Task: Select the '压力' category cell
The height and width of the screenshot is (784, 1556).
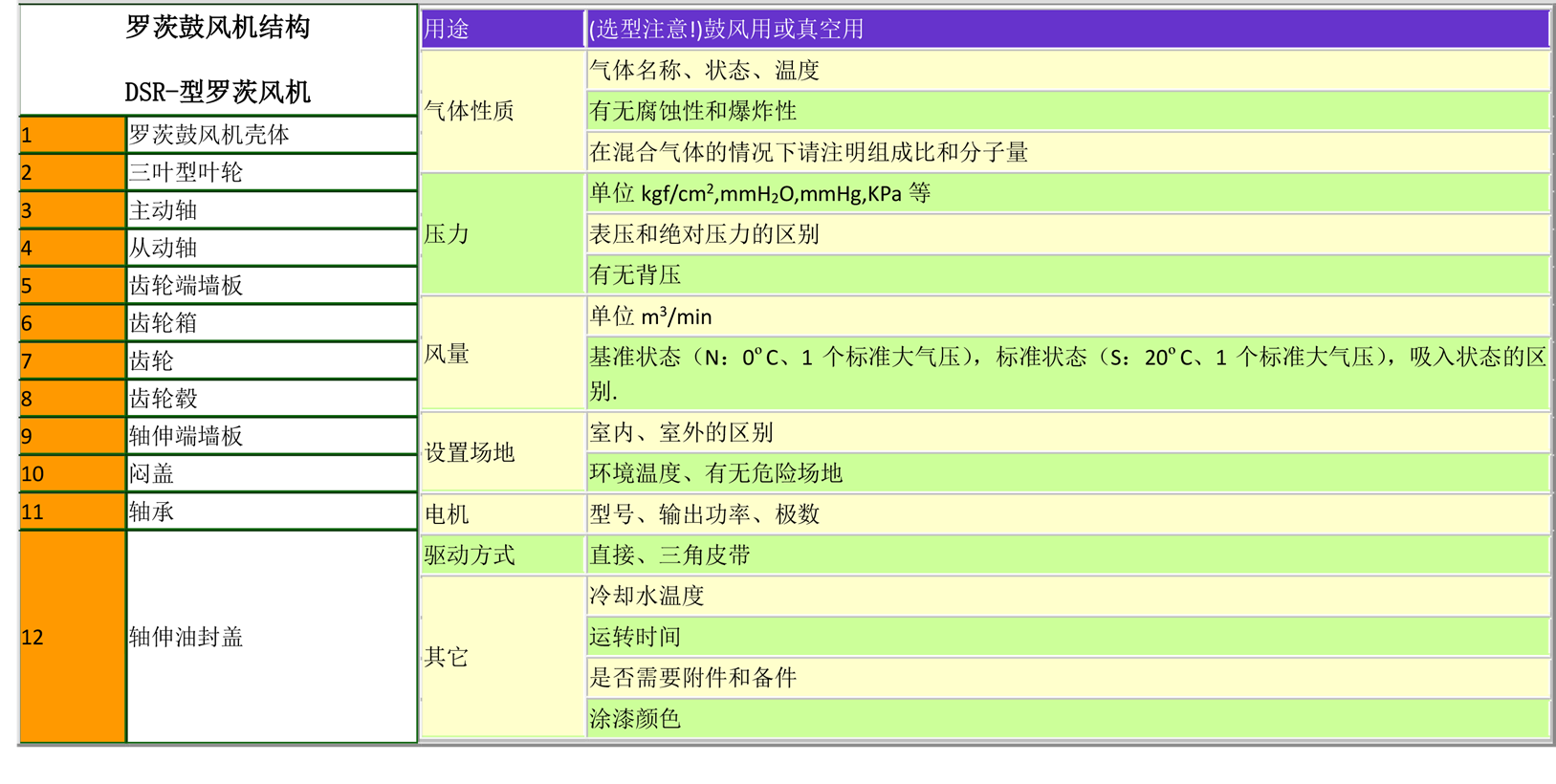Action: tap(502, 234)
